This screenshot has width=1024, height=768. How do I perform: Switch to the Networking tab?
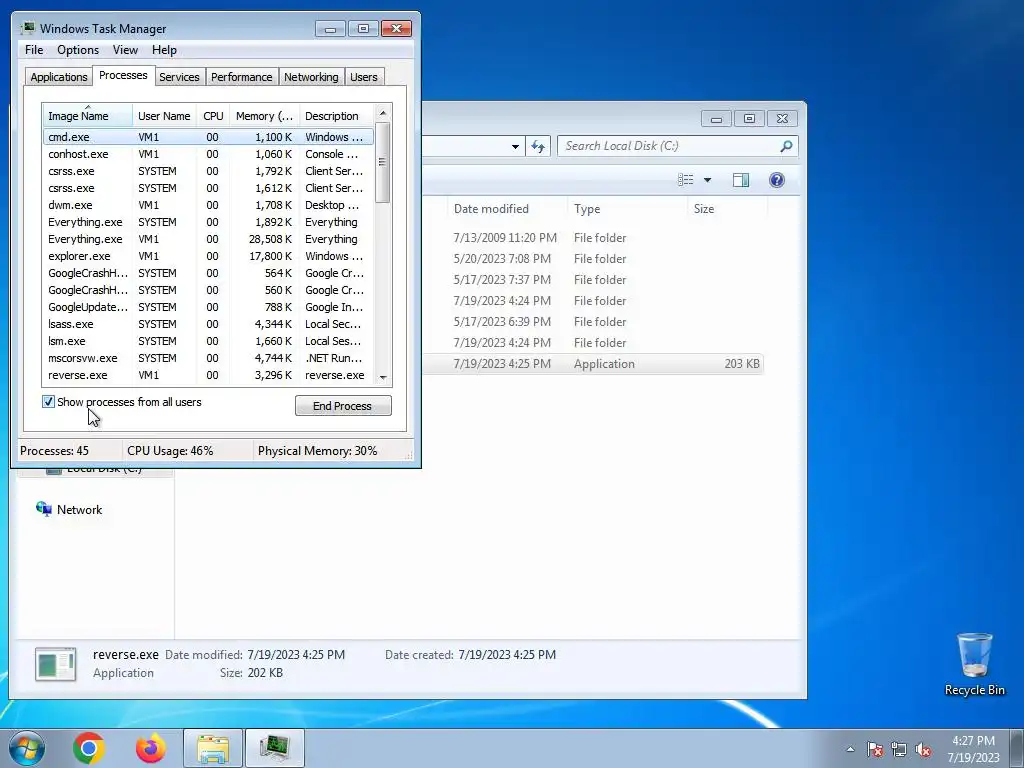point(312,77)
